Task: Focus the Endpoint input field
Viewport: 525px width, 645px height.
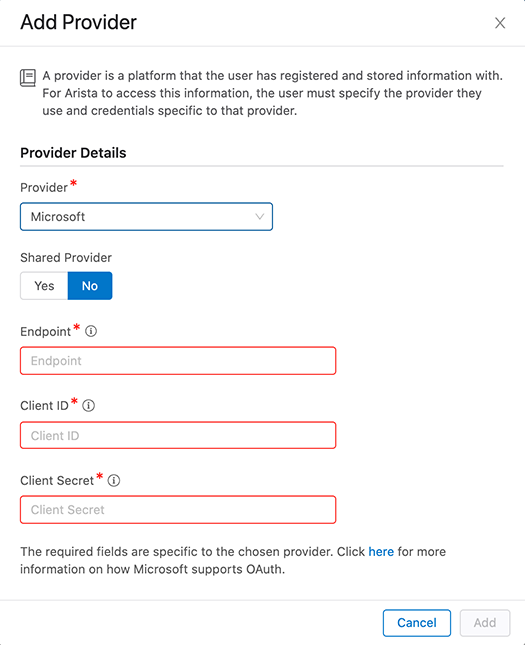Action: pos(178,361)
